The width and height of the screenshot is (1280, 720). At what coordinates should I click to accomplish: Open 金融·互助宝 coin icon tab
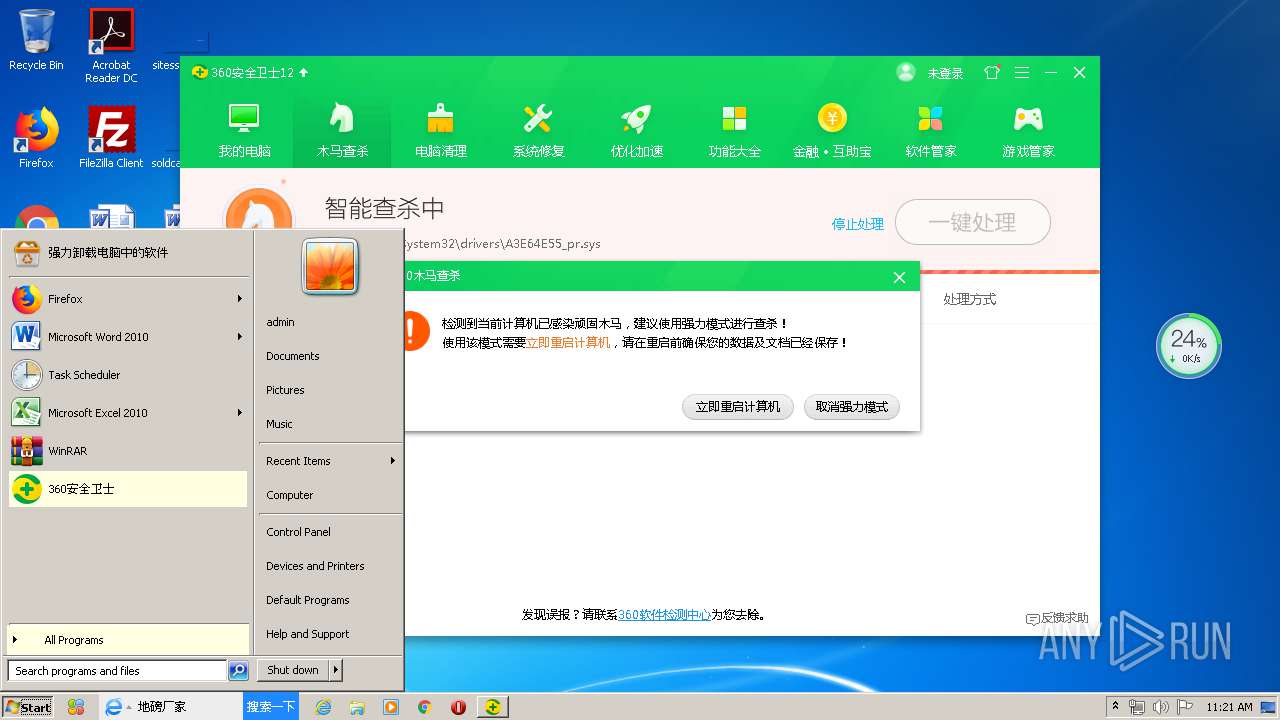[x=832, y=130]
